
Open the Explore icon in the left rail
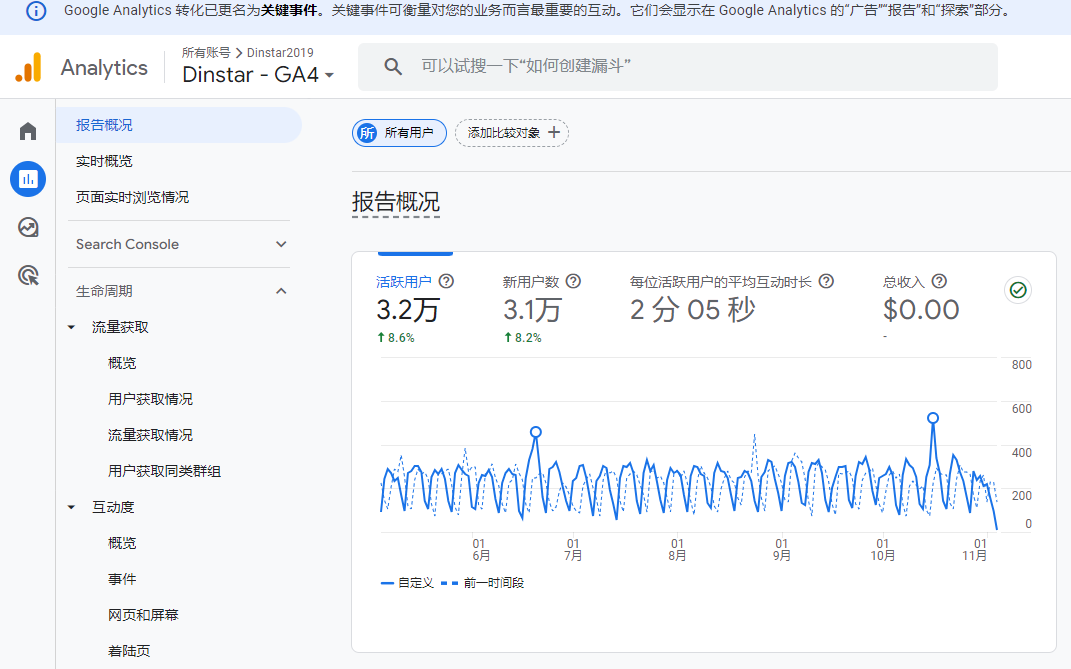(28, 227)
